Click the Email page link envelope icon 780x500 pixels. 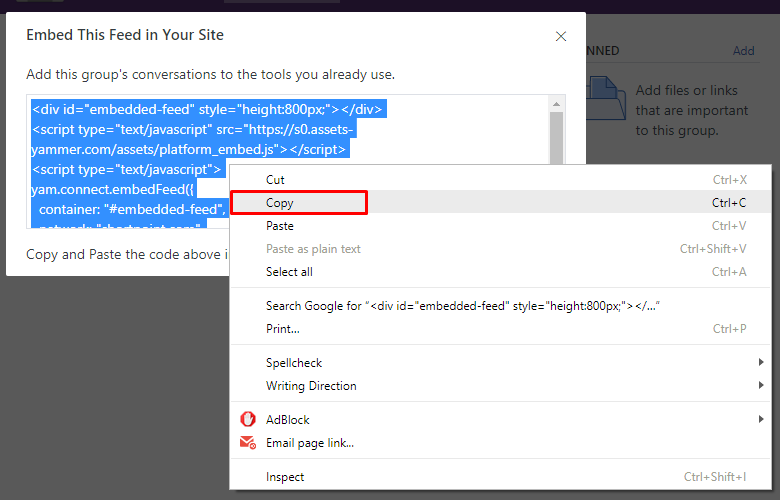pyautogui.click(x=248, y=442)
